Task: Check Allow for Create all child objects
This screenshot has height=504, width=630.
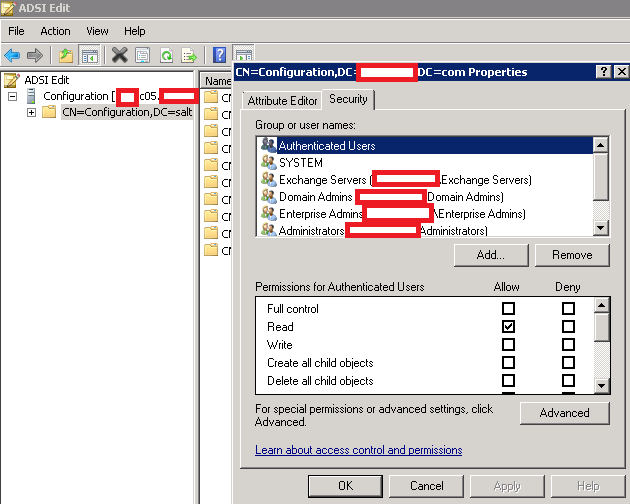Action: [x=508, y=363]
